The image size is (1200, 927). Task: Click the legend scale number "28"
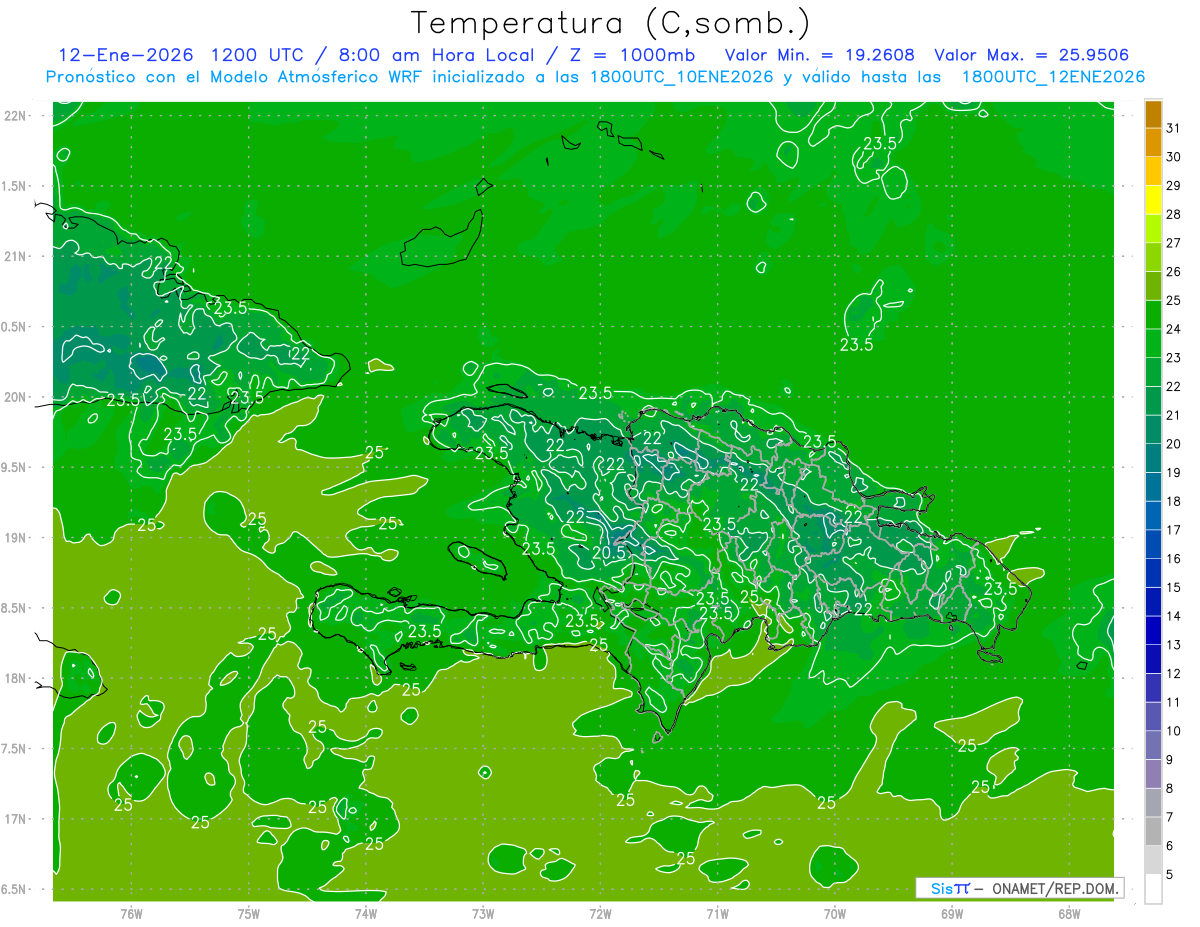pyautogui.click(x=1174, y=214)
